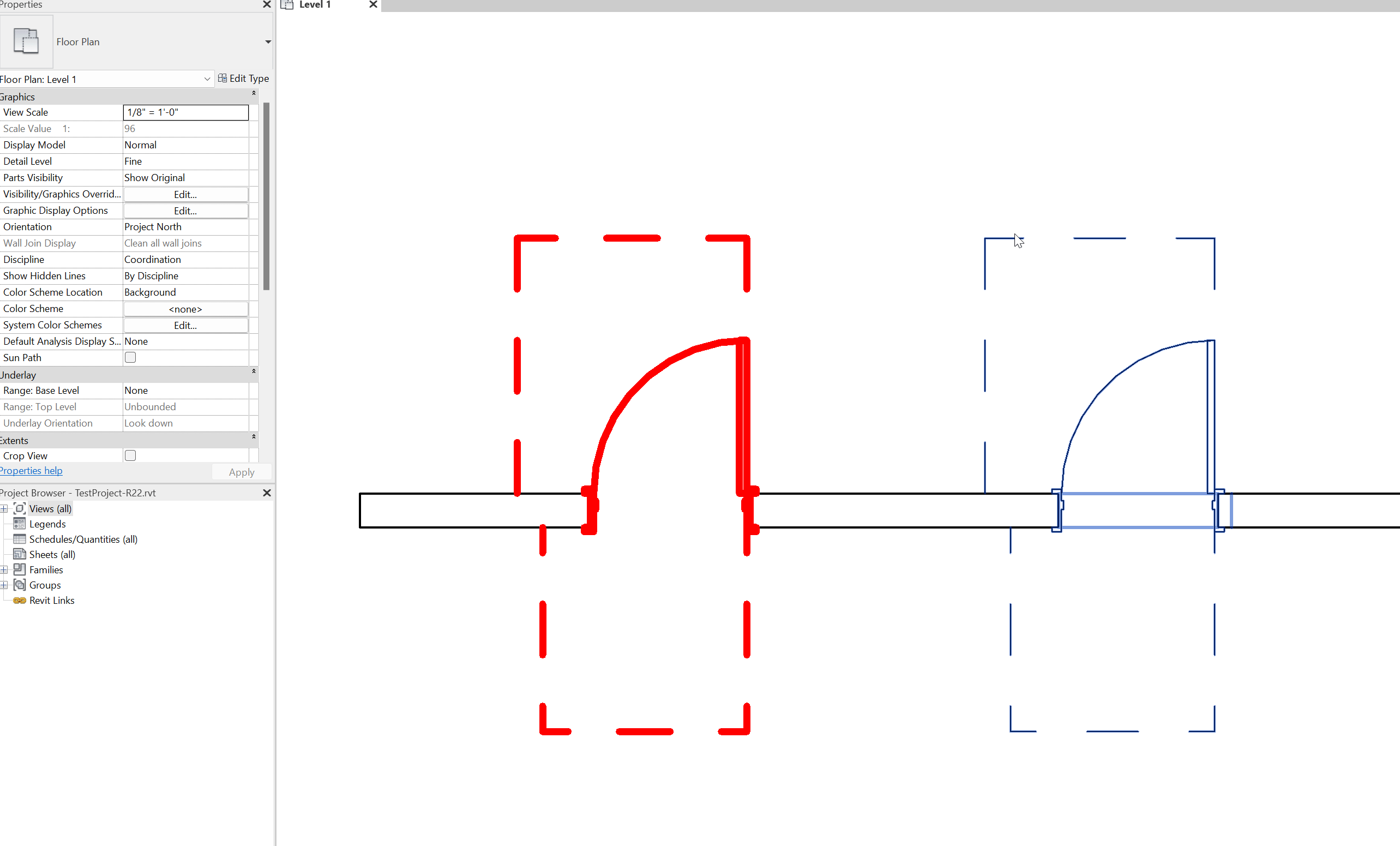The width and height of the screenshot is (1400, 846).
Task: Select the Families icon in Project Browser
Action: [x=19, y=569]
